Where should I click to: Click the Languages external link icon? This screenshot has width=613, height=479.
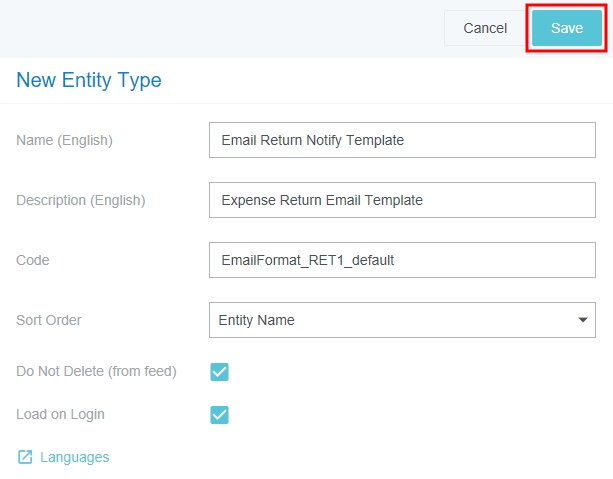(x=25, y=457)
